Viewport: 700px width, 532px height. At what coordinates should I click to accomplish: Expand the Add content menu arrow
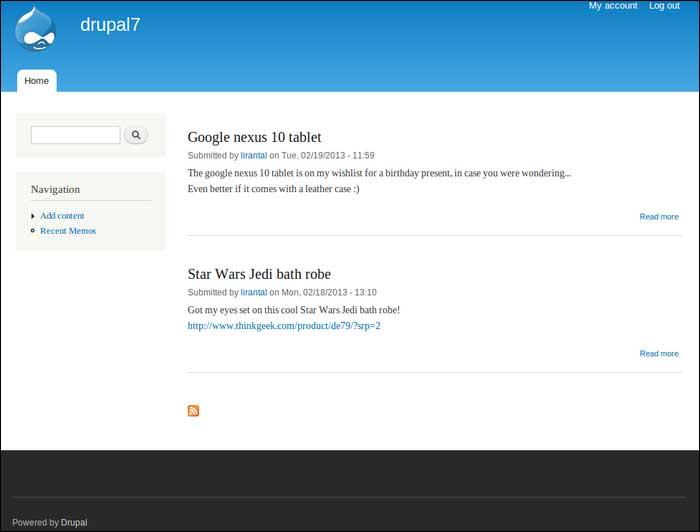click(x=33, y=216)
